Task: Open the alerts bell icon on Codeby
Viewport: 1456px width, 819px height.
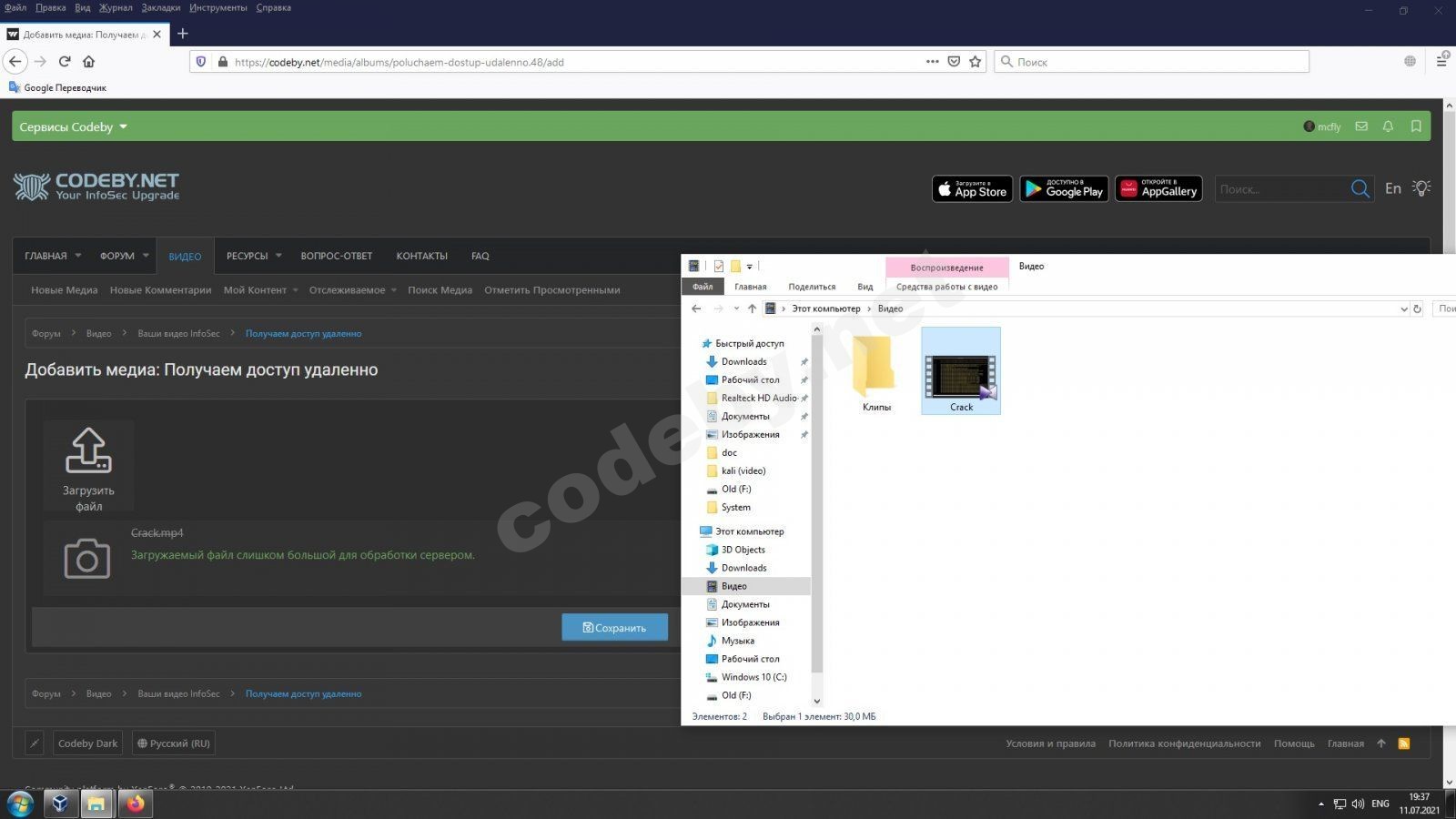Action: point(1388,126)
